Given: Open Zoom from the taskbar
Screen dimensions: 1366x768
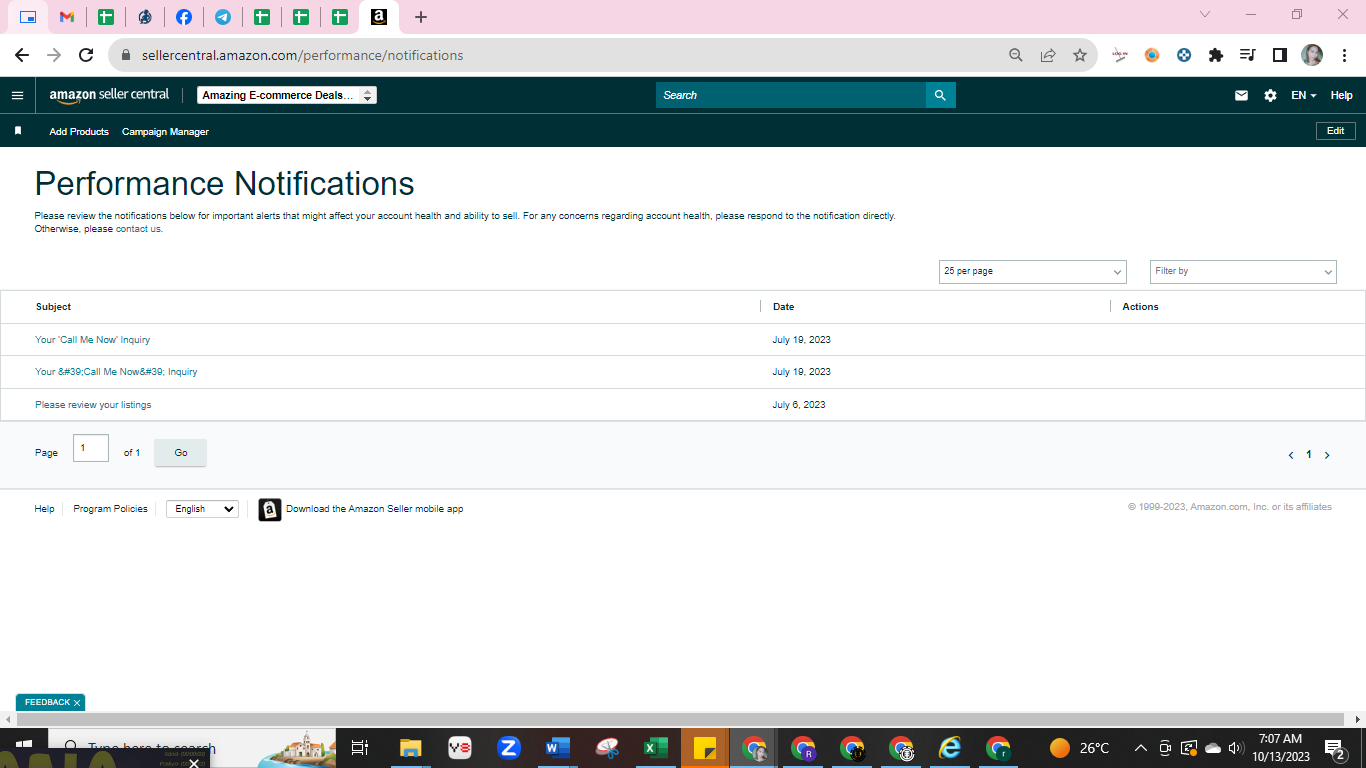Looking at the screenshot, I should tap(509, 748).
